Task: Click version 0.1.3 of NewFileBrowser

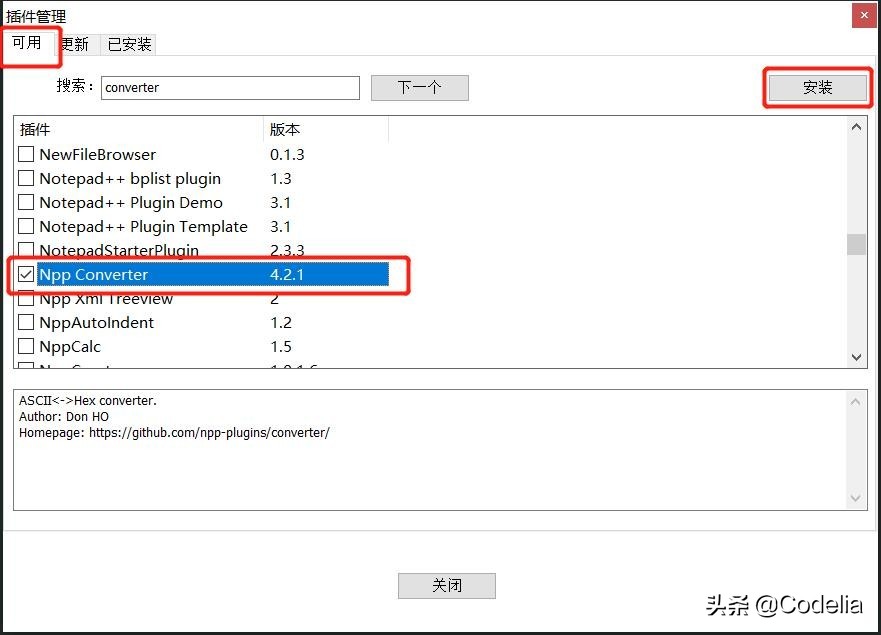Action: pyautogui.click(x=287, y=155)
